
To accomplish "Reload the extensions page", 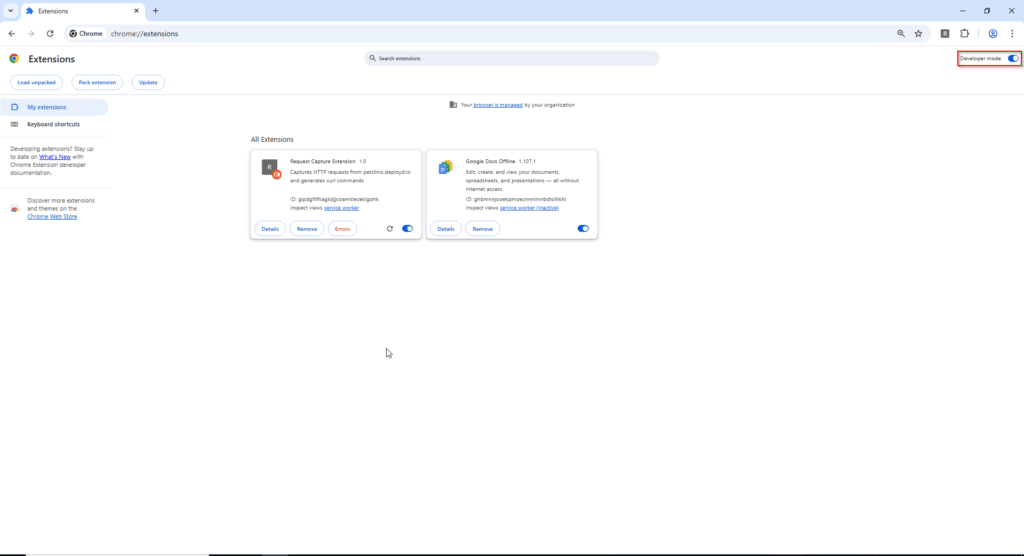I will point(50,33).
